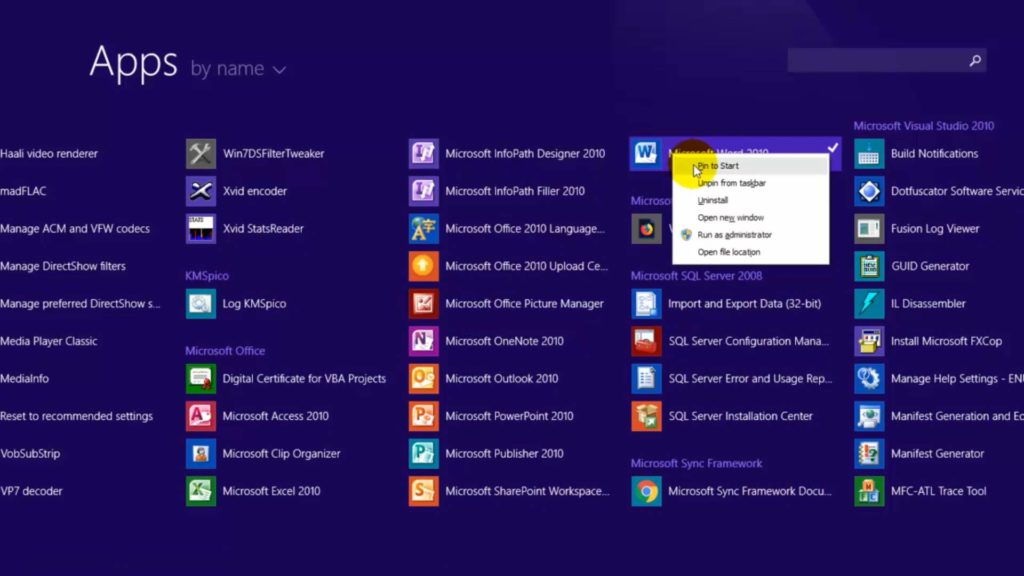This screenshot has width=1024, height=576.
Task: Choose Unpin from taskbar
Action: [x=751, y=184]
